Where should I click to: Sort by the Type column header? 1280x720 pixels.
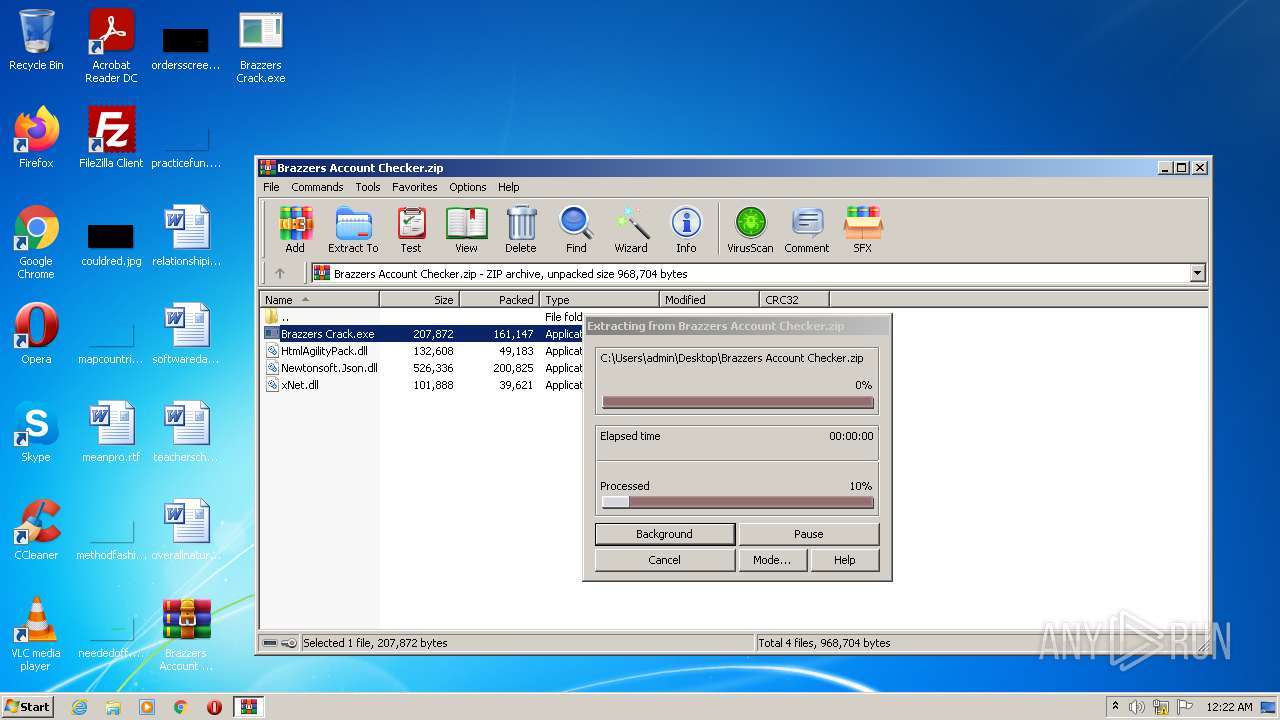pos(599,299)
